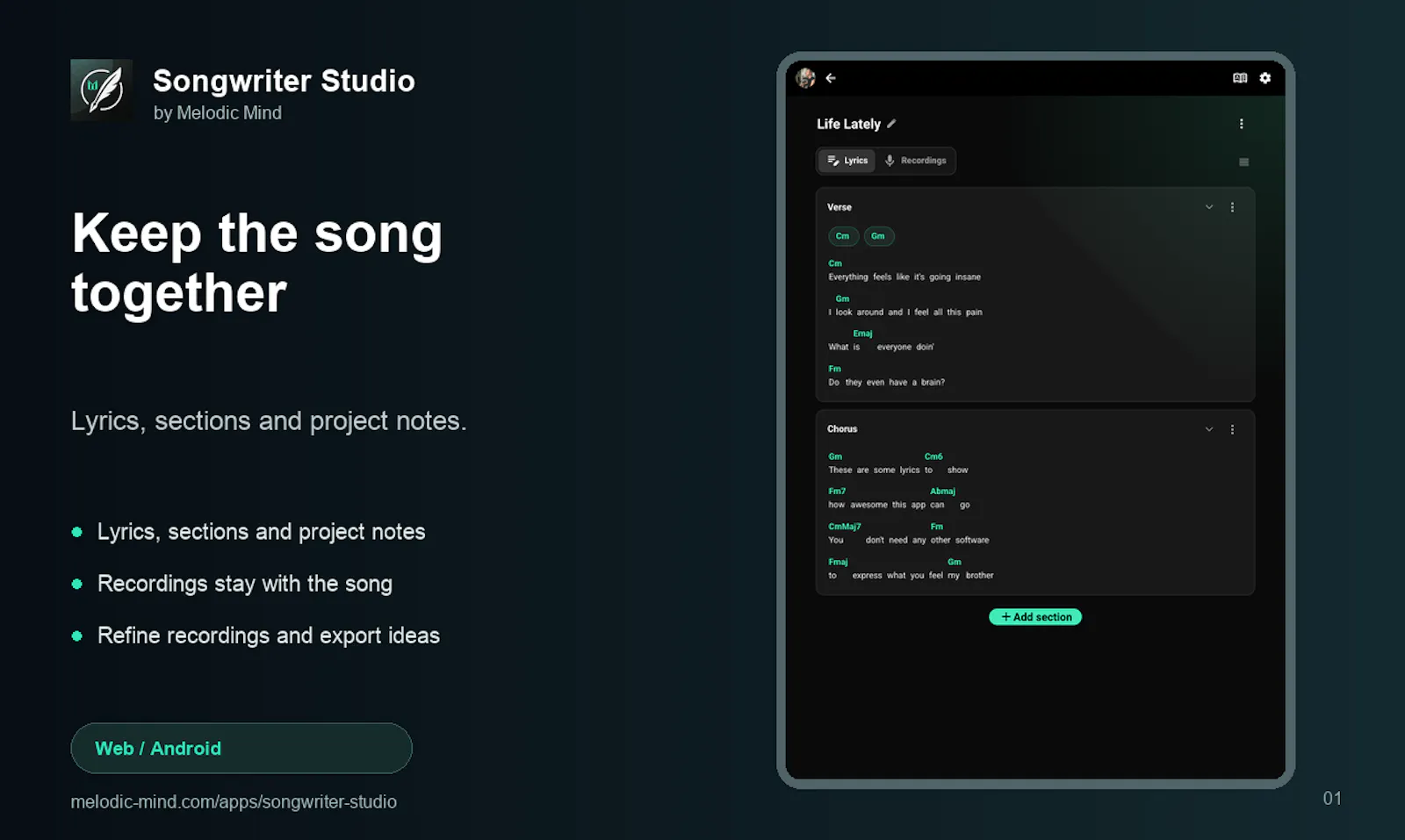
Task: Open the book icon in top bar
Action: [x=1240, y=78]
